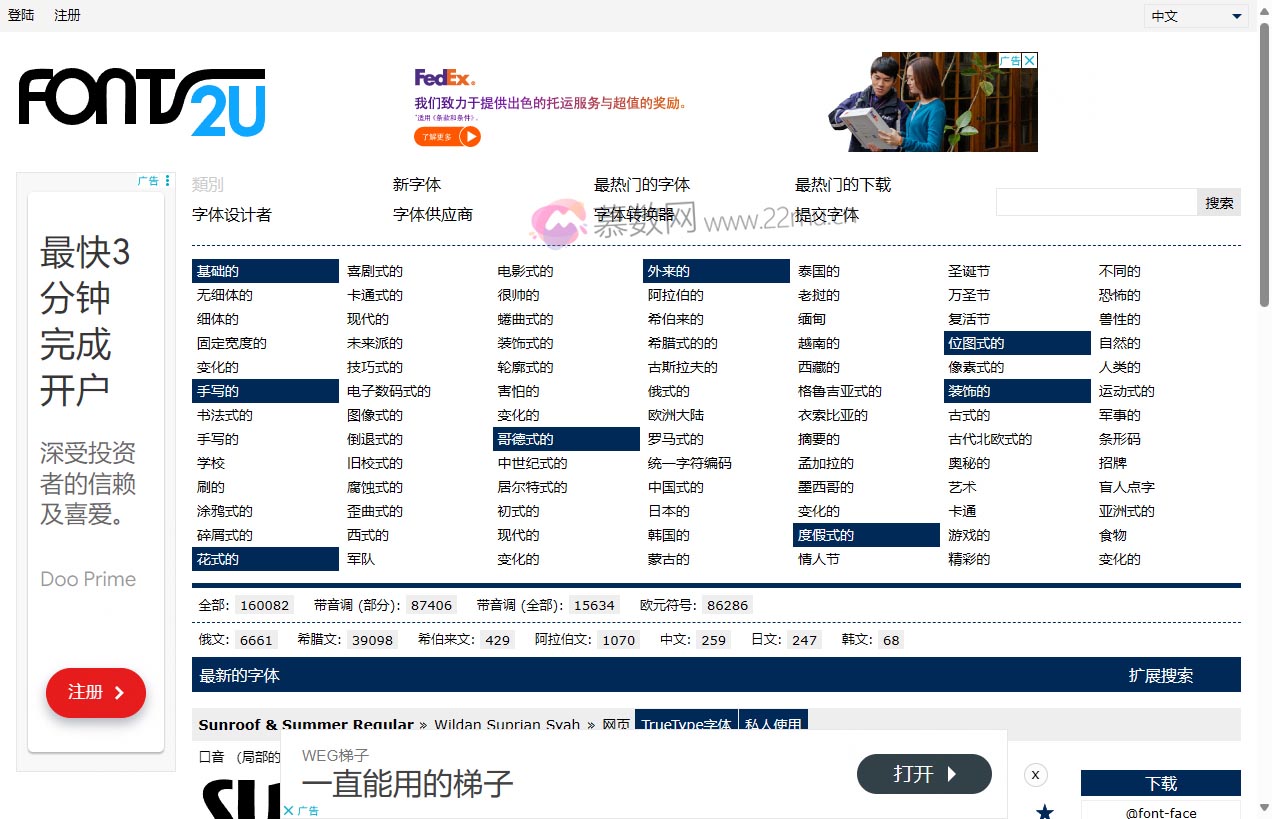Toggle the 位图式的 category filter
Screen dimensions: 1272x819
[975, 342]
